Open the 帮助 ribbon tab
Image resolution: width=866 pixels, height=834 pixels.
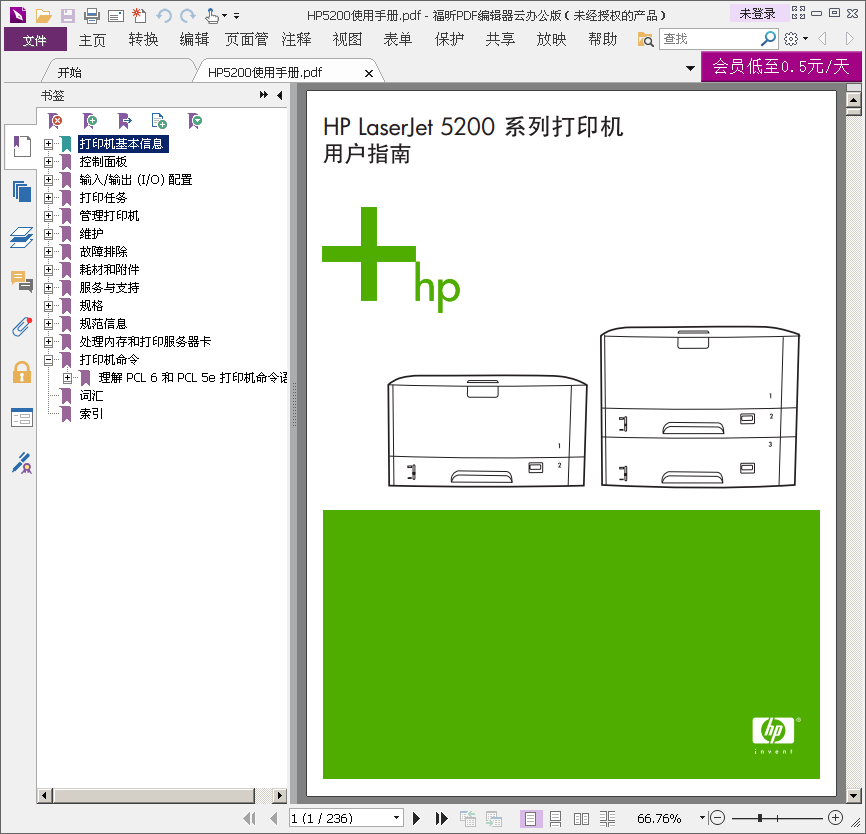tap(603, 40)
